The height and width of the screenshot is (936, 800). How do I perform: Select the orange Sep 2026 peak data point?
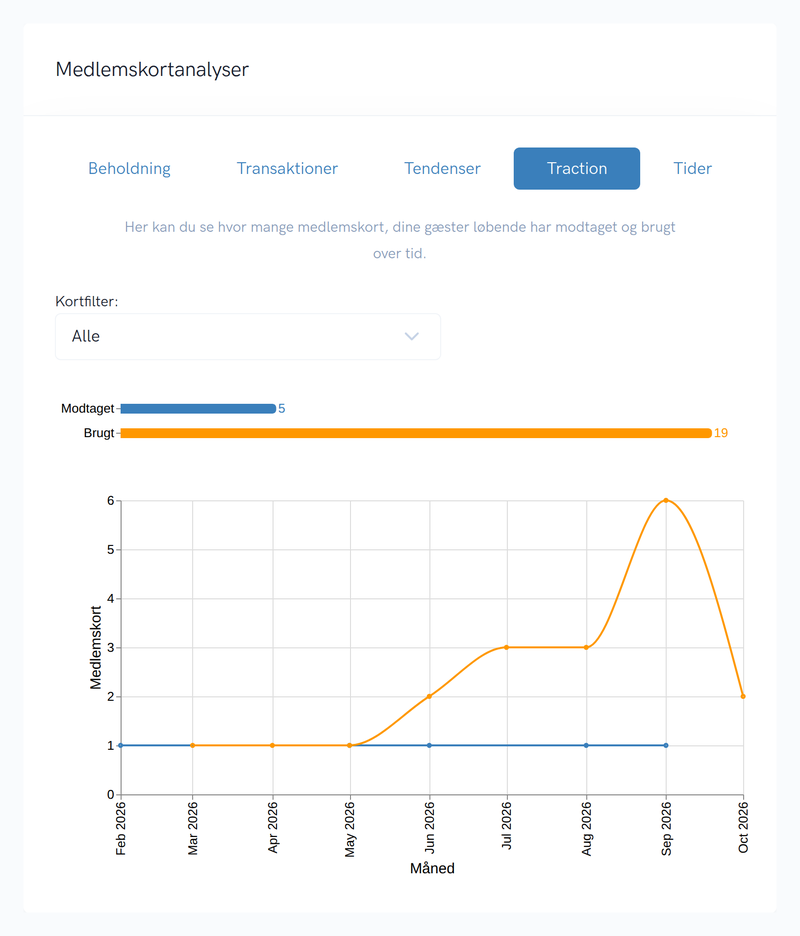[x=666, y=500]
